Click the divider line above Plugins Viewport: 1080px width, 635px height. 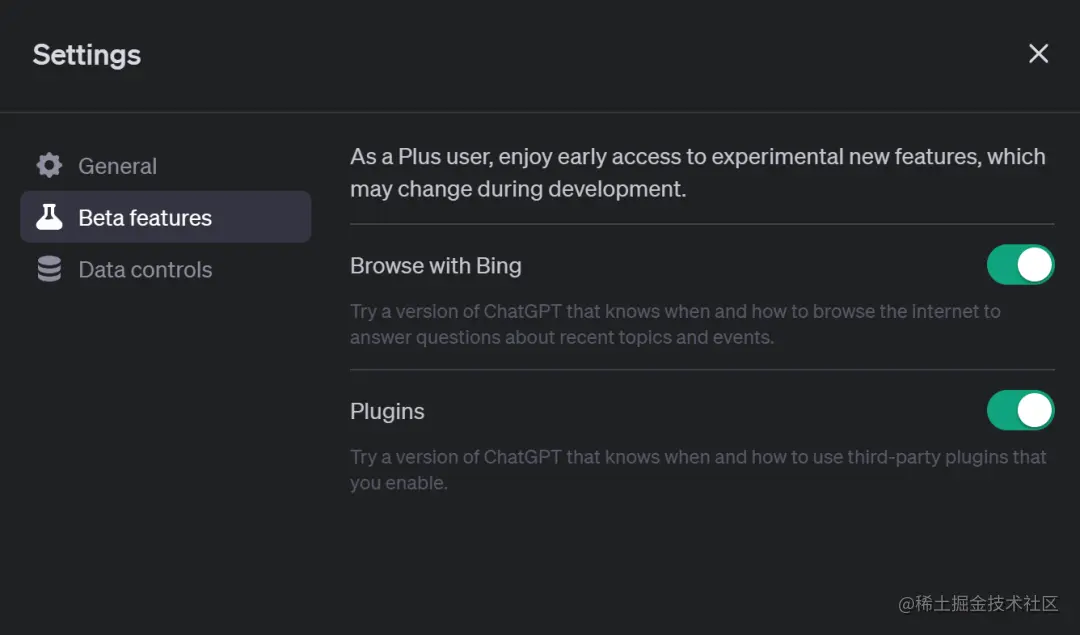point(702,370)
